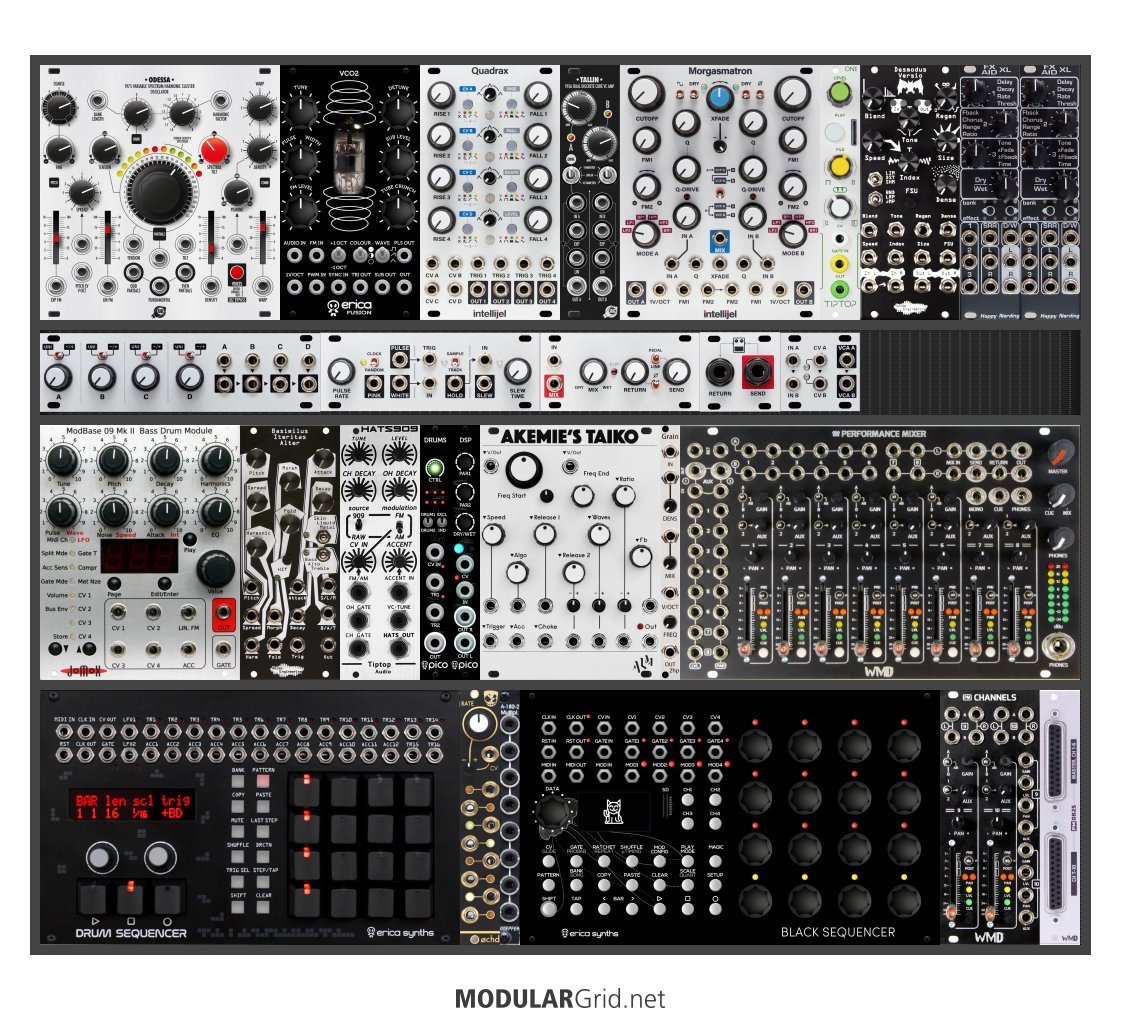The image size is (1121, 1020).
Task: Select the CH4 button on Black Sequencer
Action: point(715,824)
